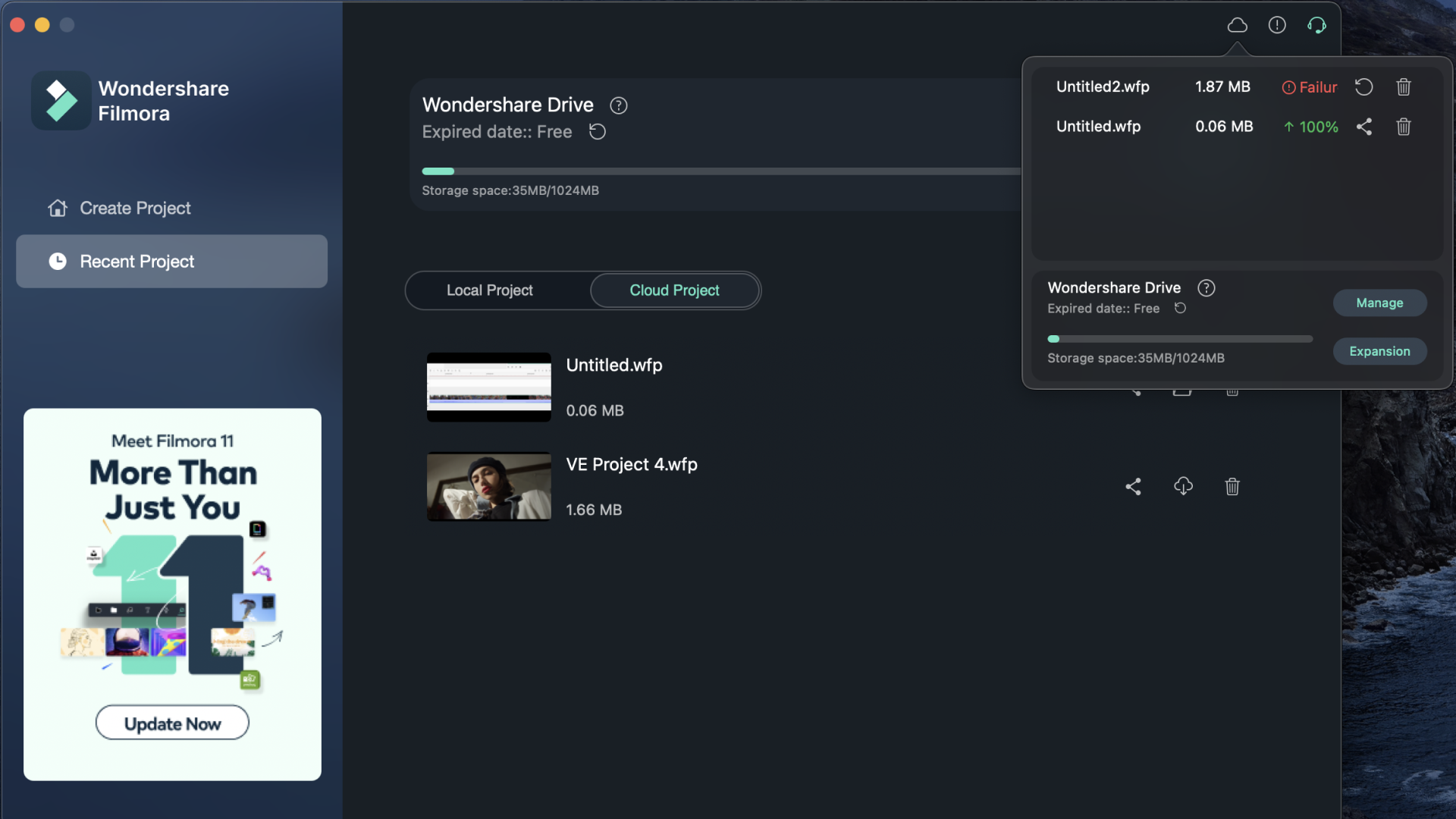The height and width of the screenshot is (819, 1456).
Task: Click the 1.66 MB size label
Action: pos(594,510)
